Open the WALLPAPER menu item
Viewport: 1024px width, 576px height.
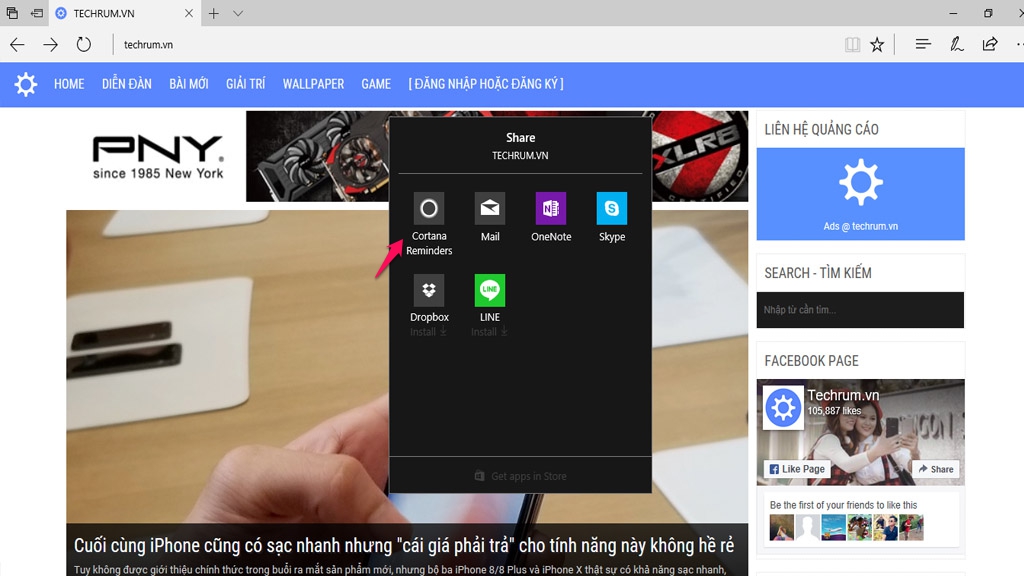tap(313, 84)
